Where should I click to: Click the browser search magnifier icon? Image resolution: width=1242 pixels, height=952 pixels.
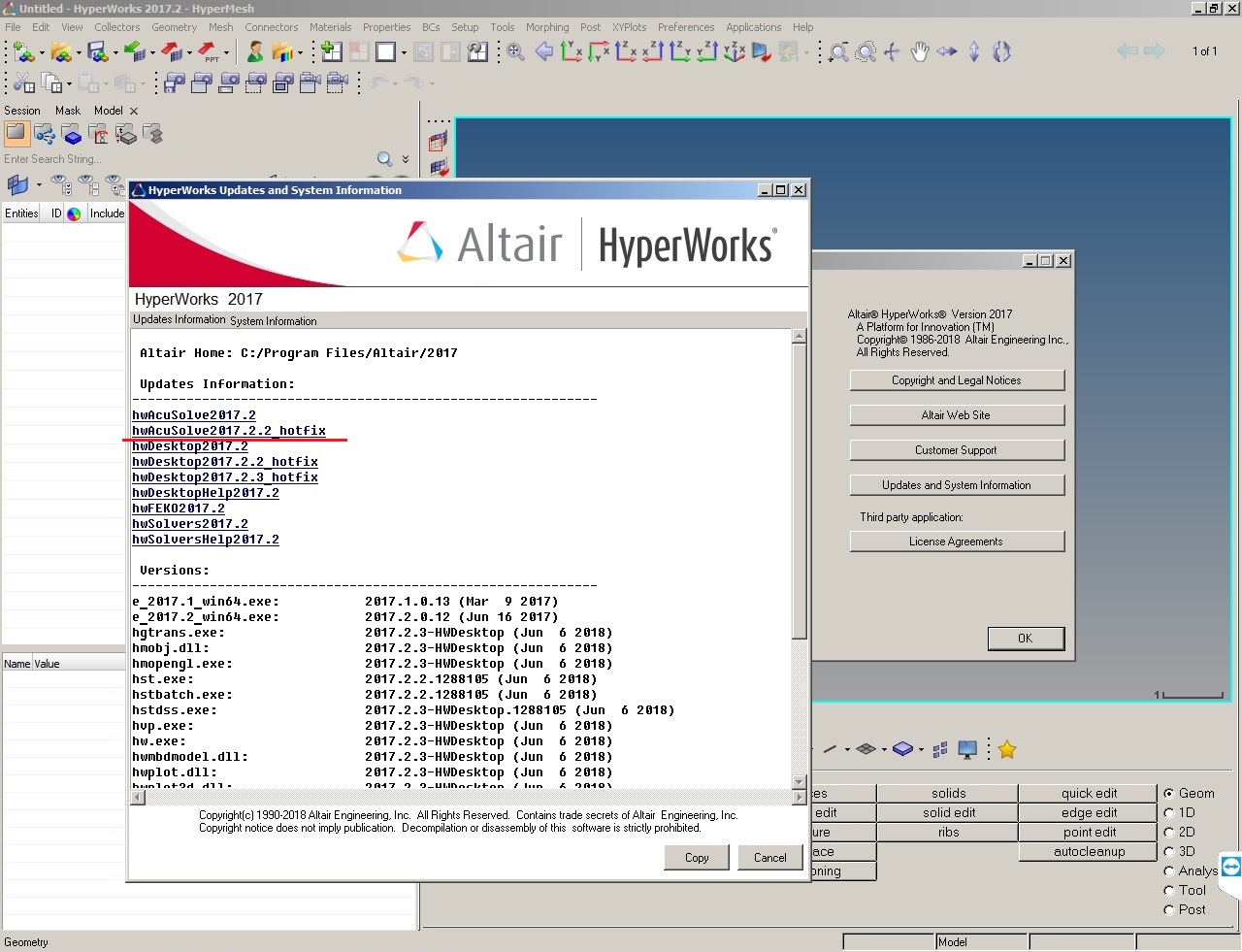click(x=385, y=159)
